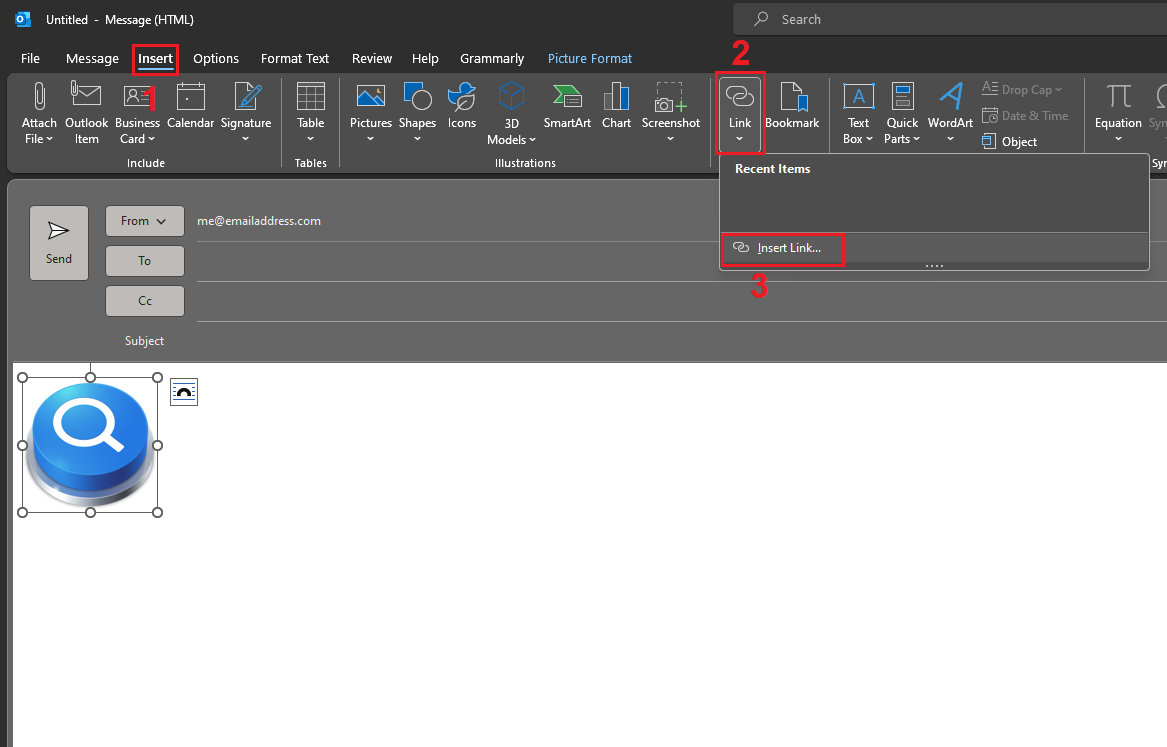Click the Cc button
Image resolution: width=1167 pixels, height=747 pixels.
click(x=144, y=300)
